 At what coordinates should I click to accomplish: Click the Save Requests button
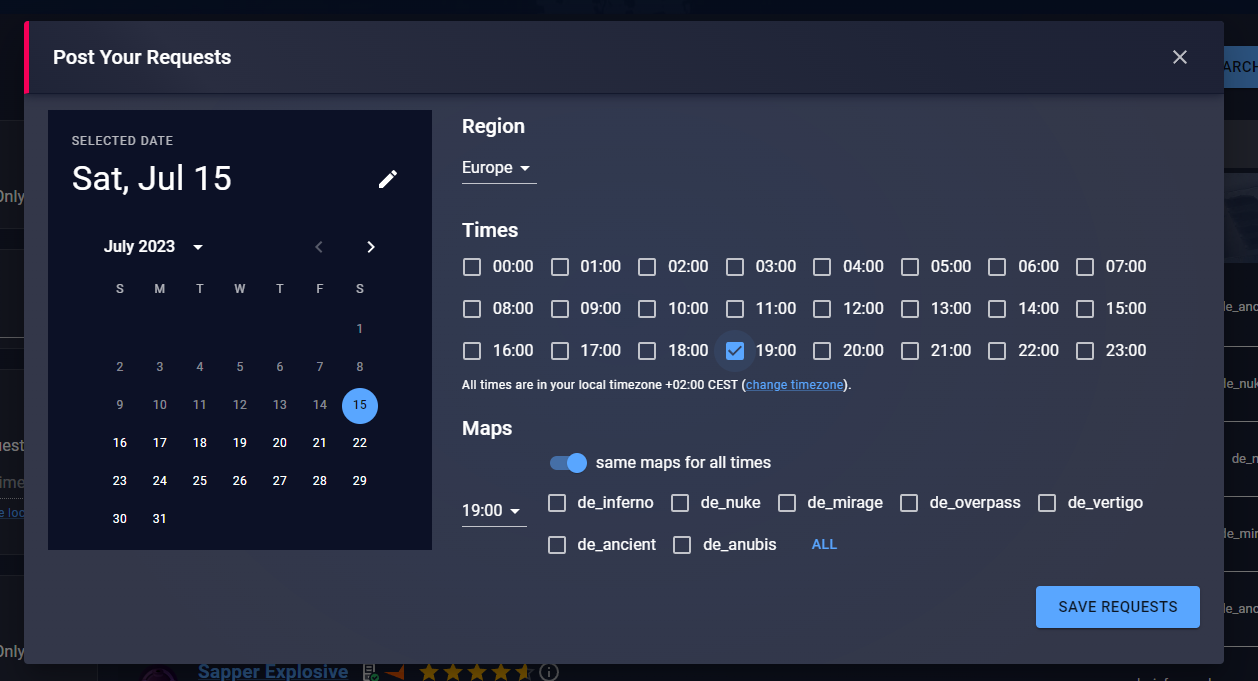click(1117, 607)
